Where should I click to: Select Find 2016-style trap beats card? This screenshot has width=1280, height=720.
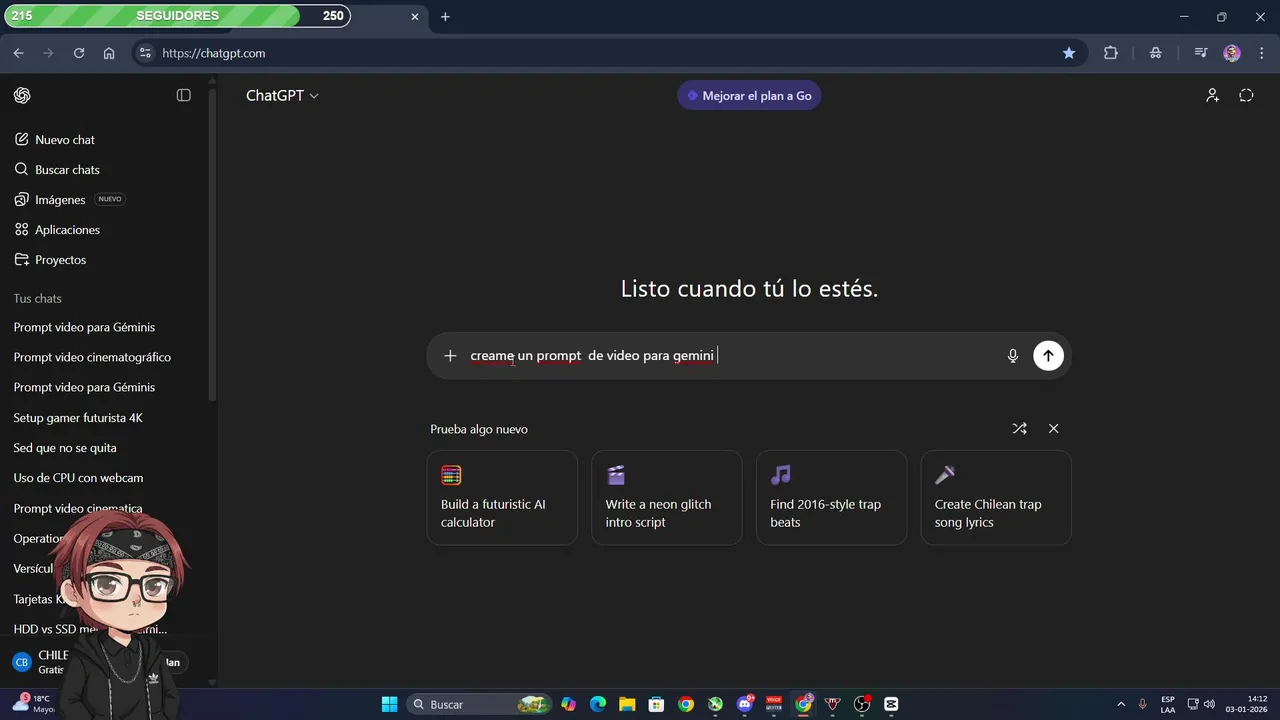[x=831, y=498]
